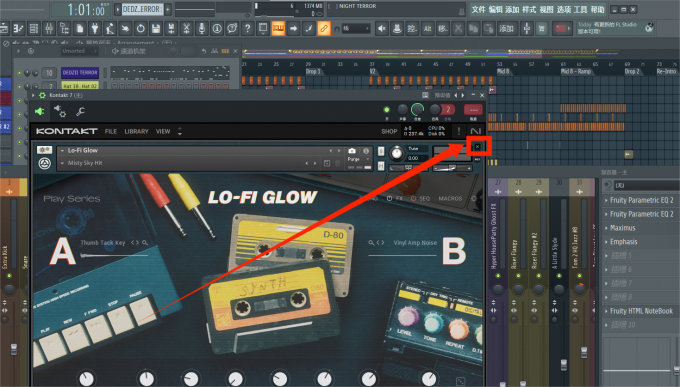Click the speaker mute icon in toolbar
680x387 pixels.
point(382,29)
